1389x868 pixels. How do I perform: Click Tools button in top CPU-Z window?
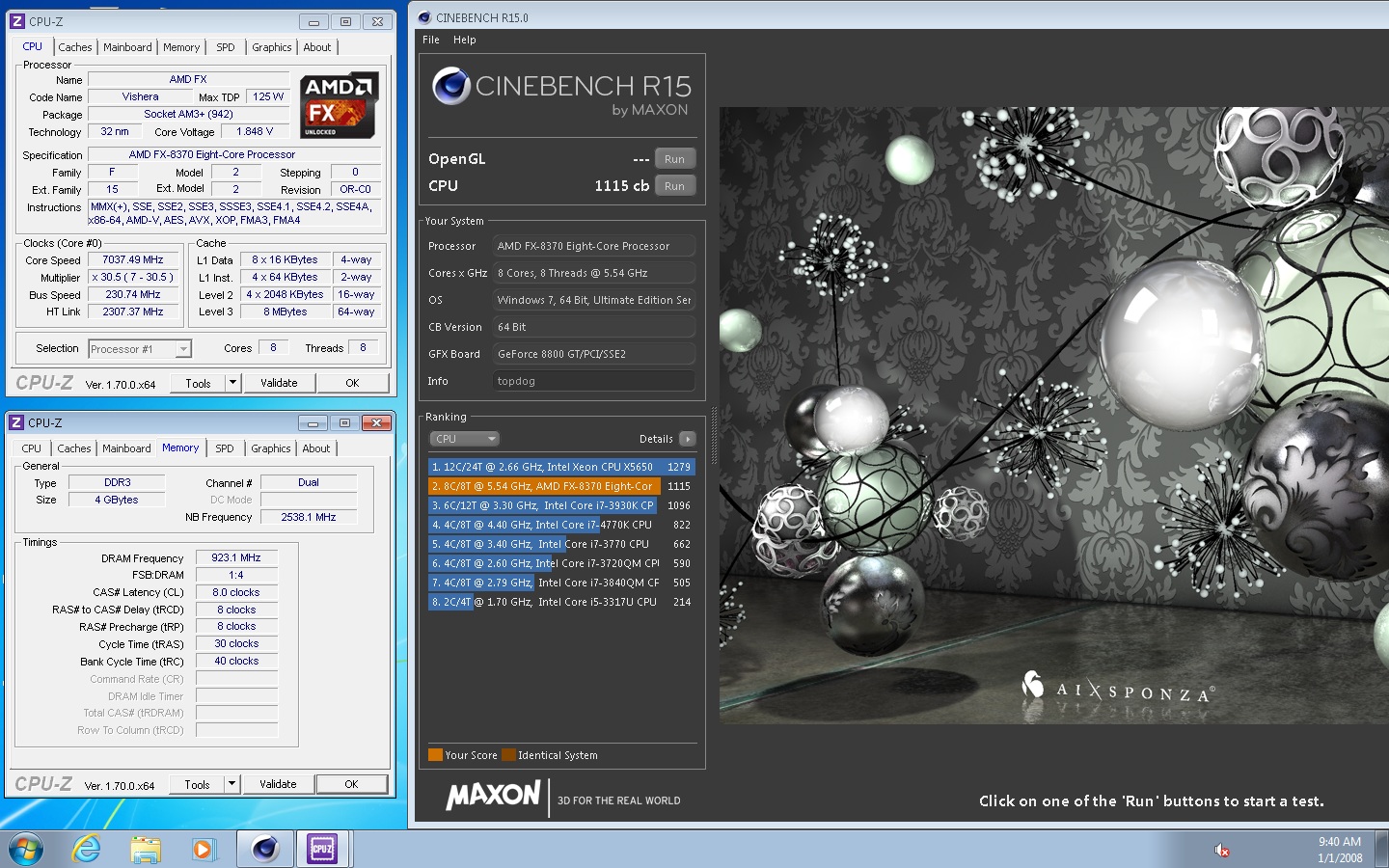point(198,383)
